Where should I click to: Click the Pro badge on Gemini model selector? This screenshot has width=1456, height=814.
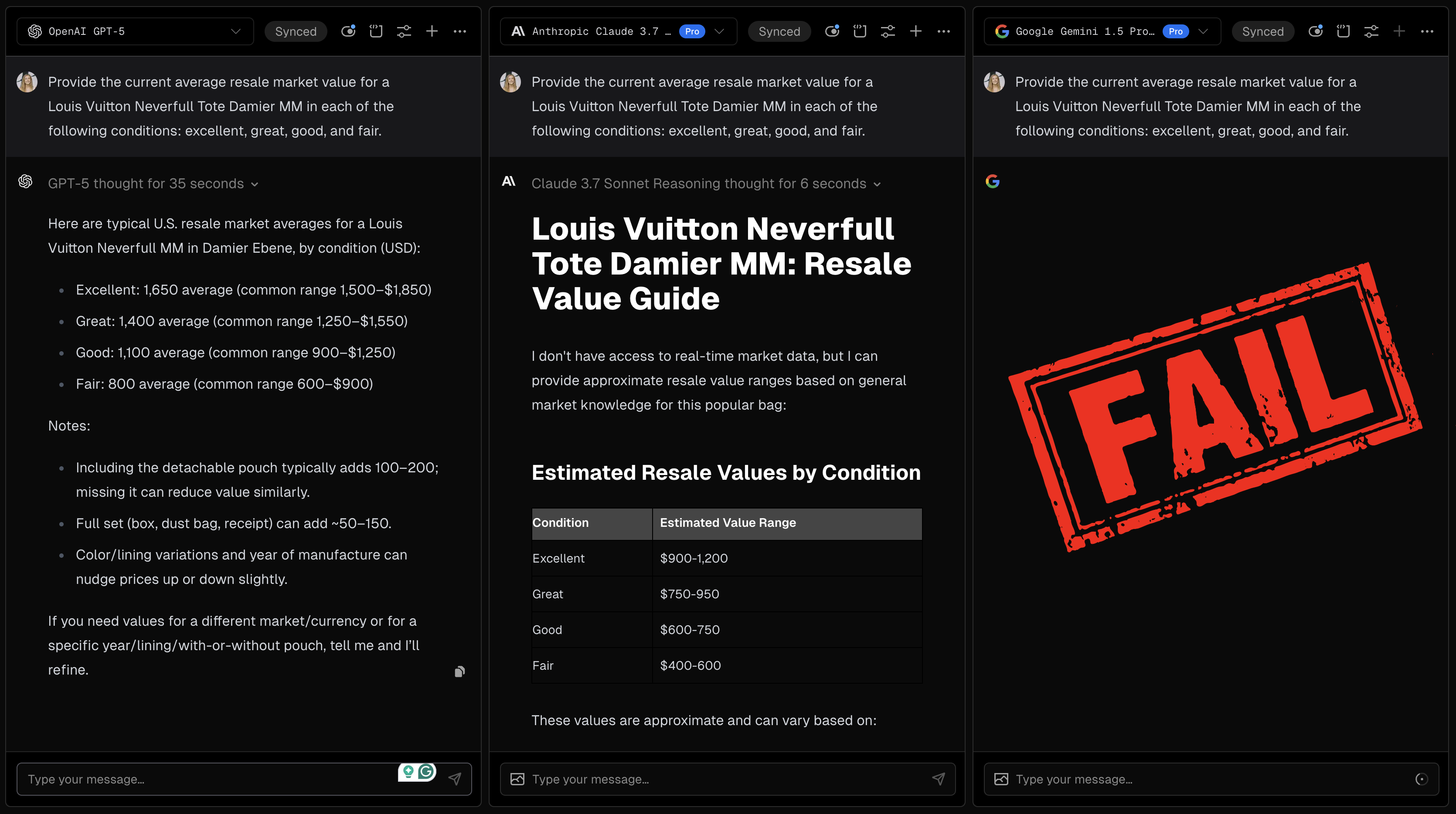click(x=1176, y=32)
